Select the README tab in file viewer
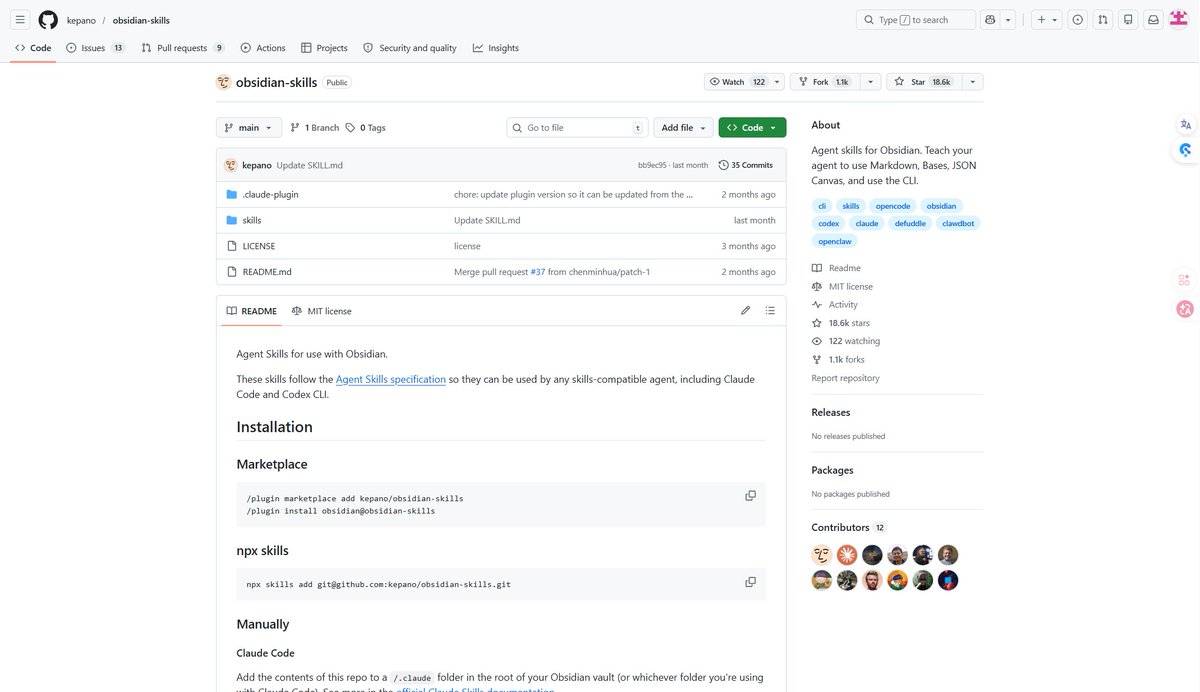The image size is (1200, 692). (252, 311)
